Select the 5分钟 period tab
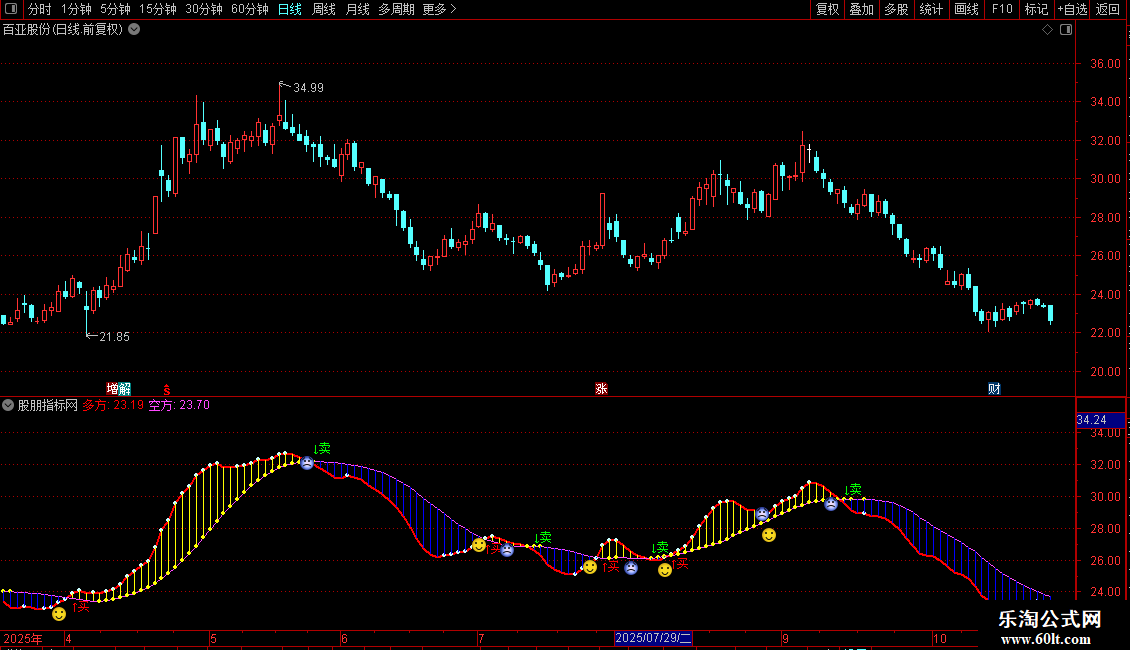This screenshot has width=1130, height=650. [115, 9]
